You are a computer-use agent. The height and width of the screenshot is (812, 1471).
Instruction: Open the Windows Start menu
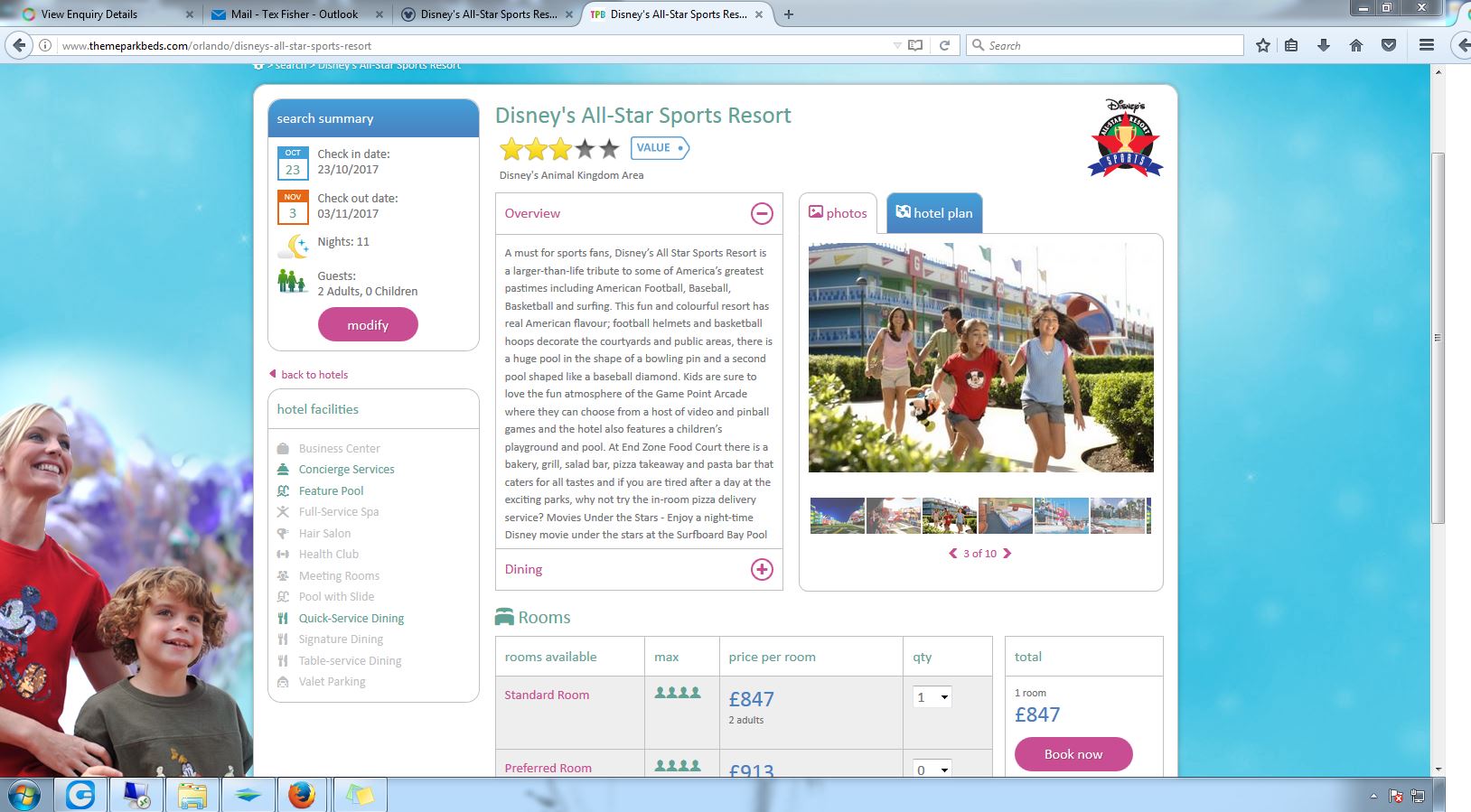tap(23, 796)
